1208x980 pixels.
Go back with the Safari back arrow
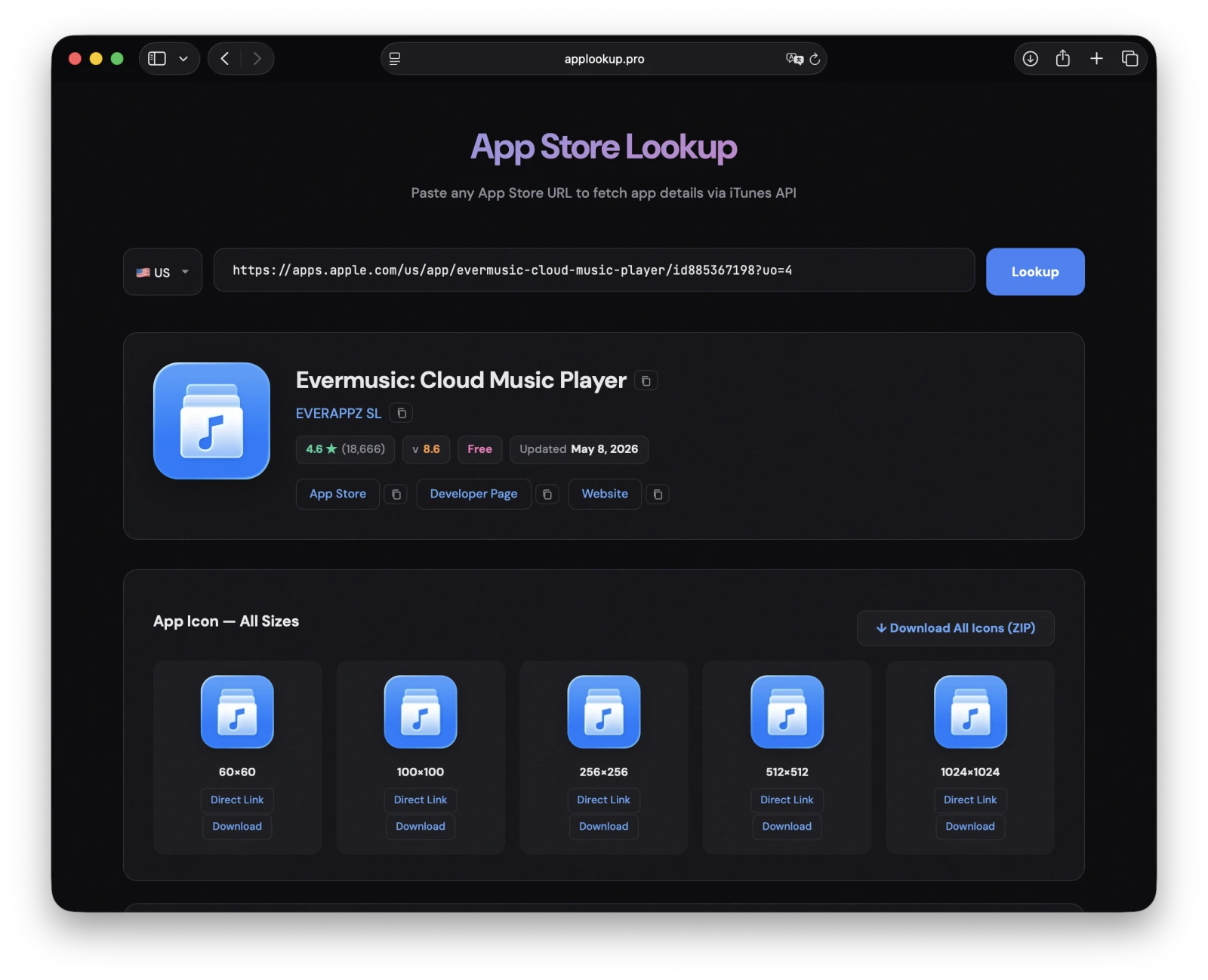point(224,59)
